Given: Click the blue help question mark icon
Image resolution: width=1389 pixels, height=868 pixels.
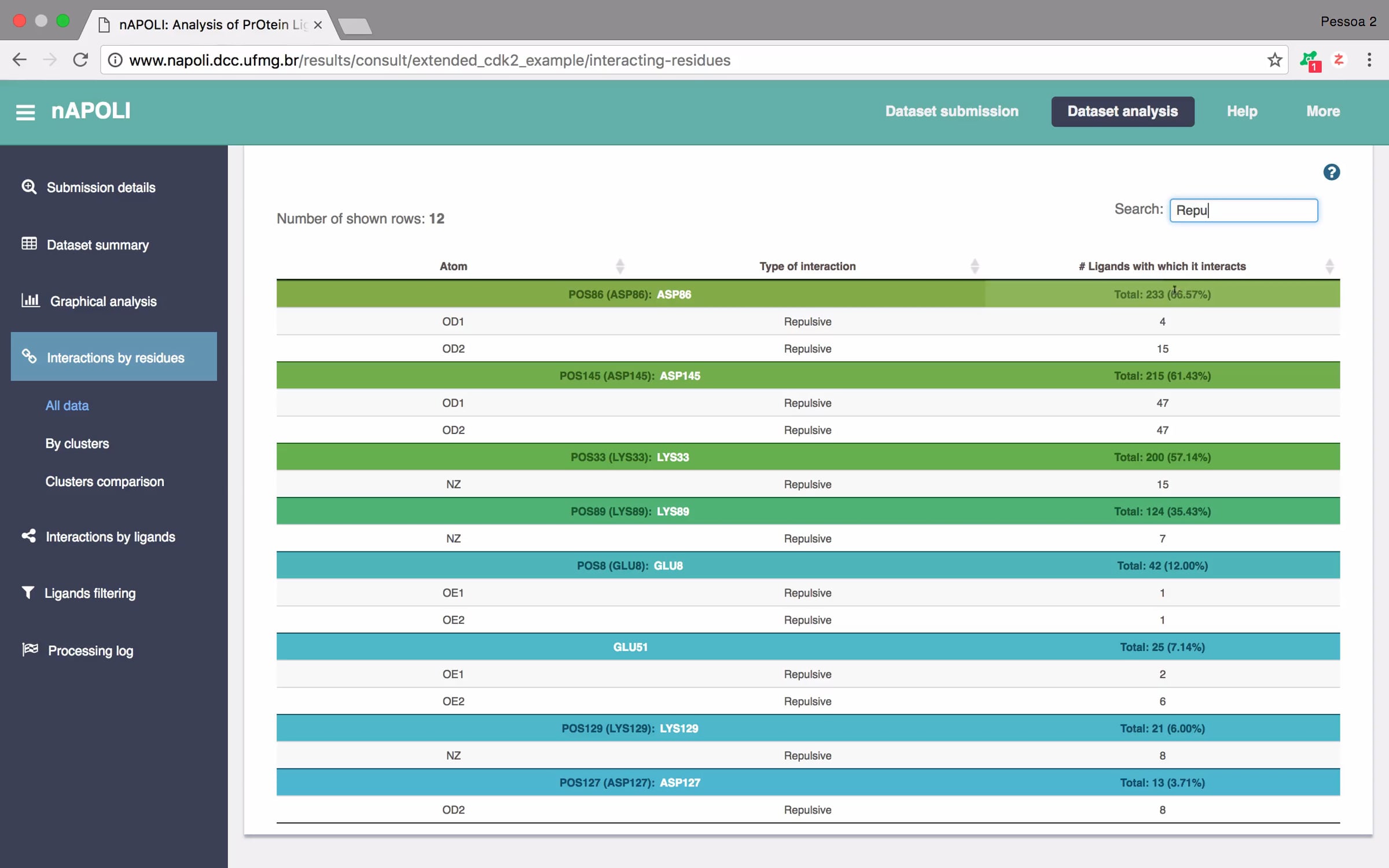Looking at the screenshot, I should [1331, 172].
